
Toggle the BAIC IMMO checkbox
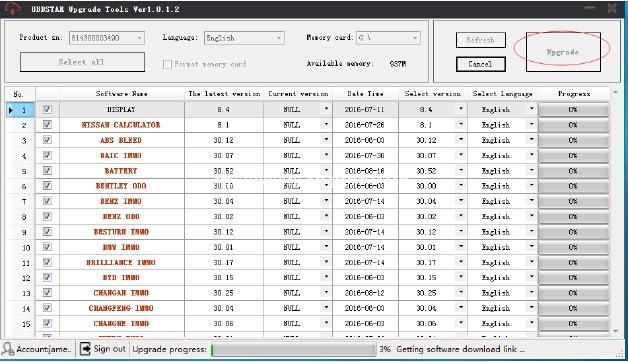(x=47, y=155)
